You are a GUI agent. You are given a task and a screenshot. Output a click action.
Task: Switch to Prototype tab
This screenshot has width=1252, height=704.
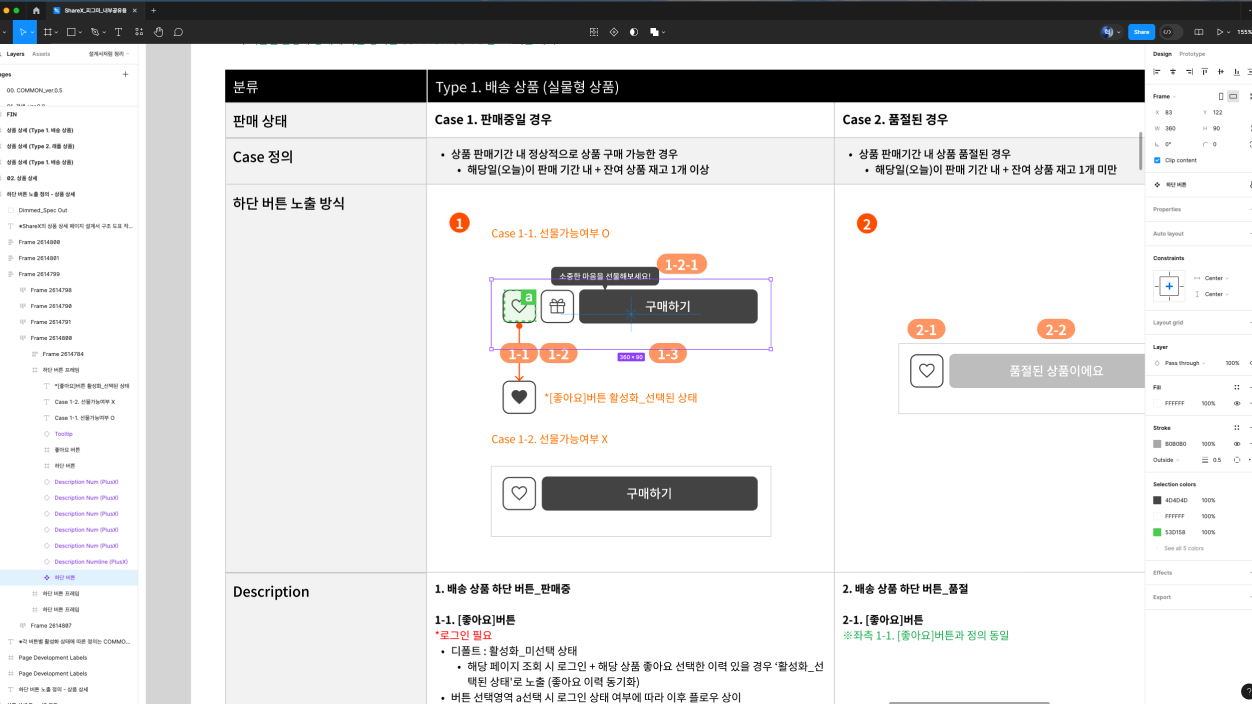[1192, 54]
